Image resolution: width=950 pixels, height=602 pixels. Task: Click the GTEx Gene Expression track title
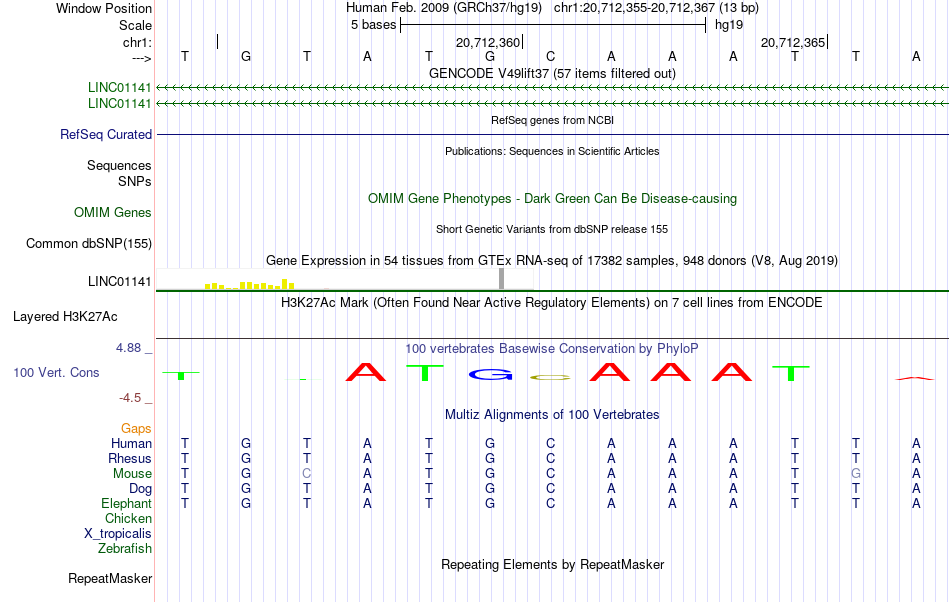pyautogui.click(x=552, y=260)
